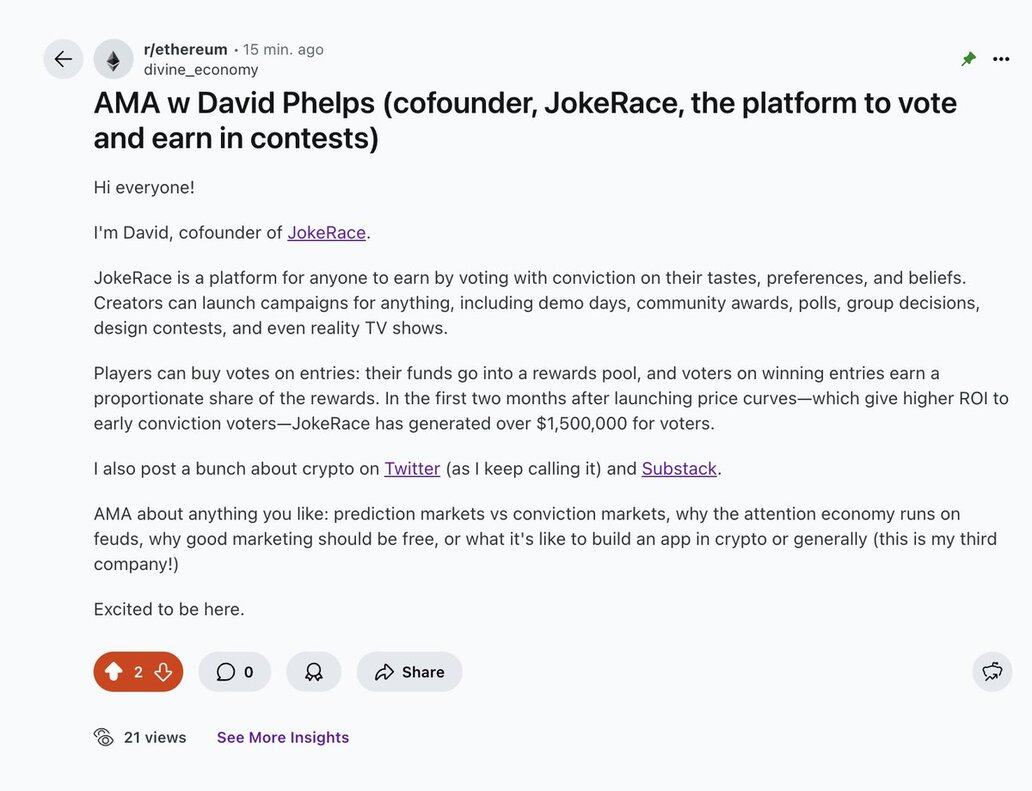1032x791 pixels.
Task: Click the back arrow button
Action: coord(63,59)
